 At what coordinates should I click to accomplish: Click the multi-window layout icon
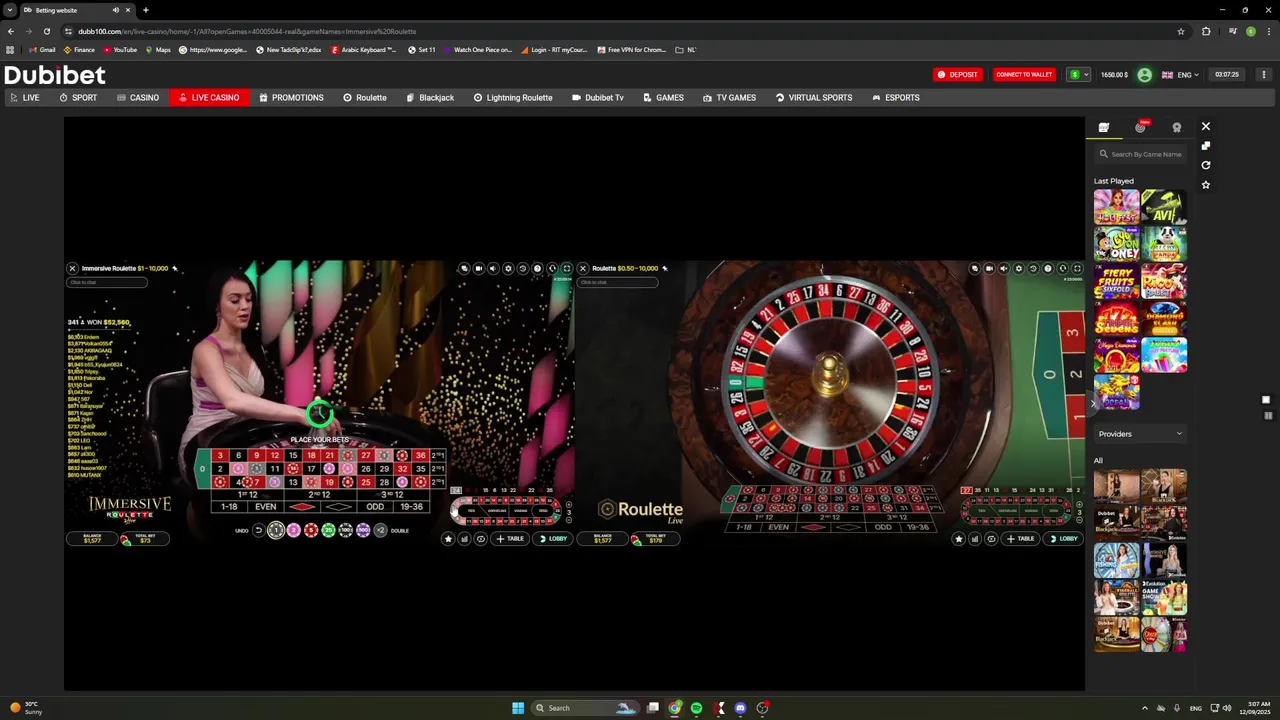click(1205, 146)
